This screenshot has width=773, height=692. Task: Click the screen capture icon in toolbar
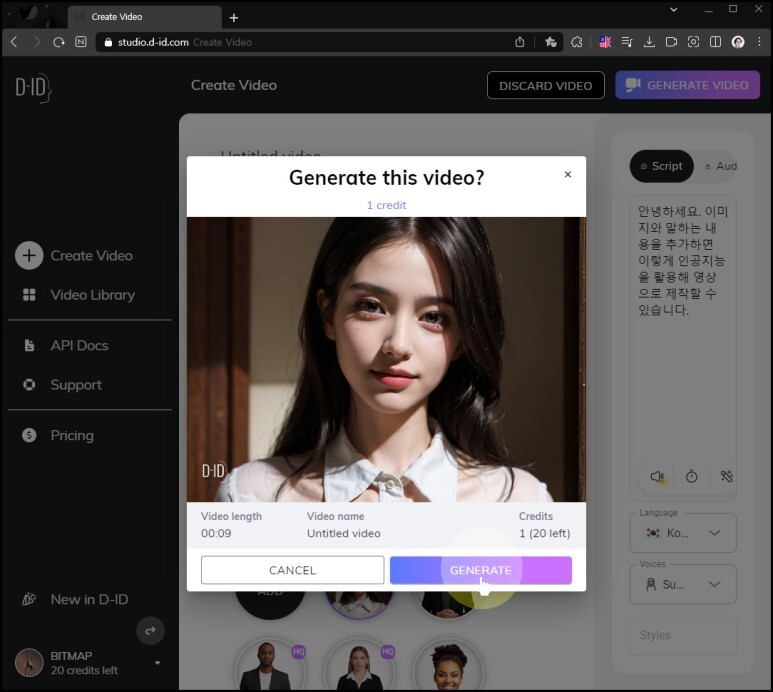693,42
